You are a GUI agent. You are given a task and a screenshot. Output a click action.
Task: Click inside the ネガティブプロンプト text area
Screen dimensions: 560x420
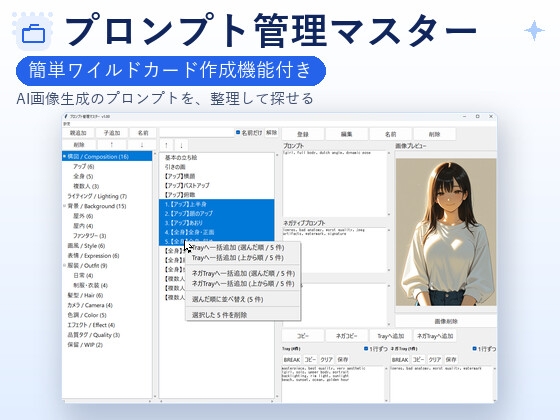tap(334, 250)
